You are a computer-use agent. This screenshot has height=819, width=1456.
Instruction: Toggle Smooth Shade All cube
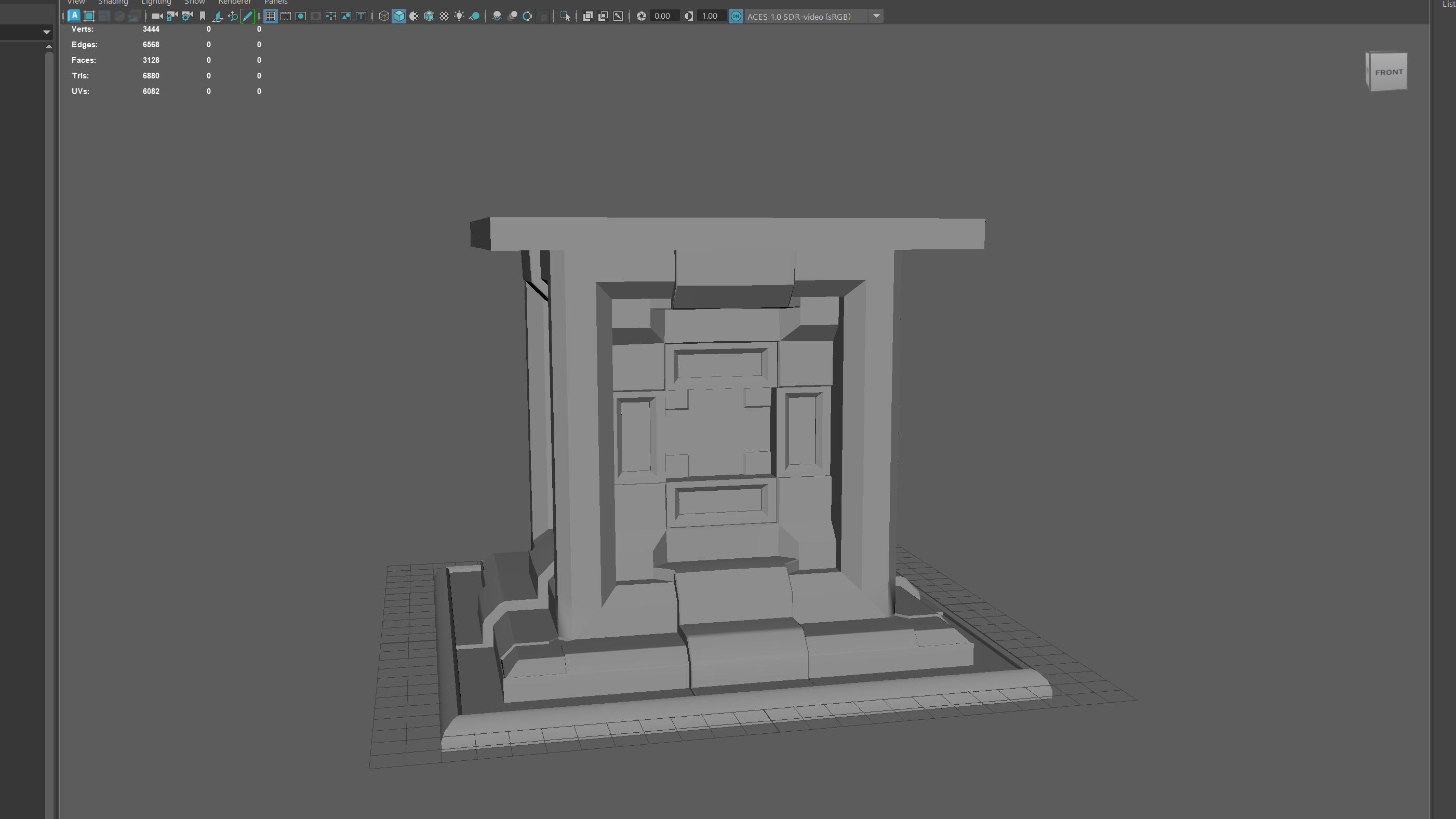pyautogui.click(x=399, y=17)
